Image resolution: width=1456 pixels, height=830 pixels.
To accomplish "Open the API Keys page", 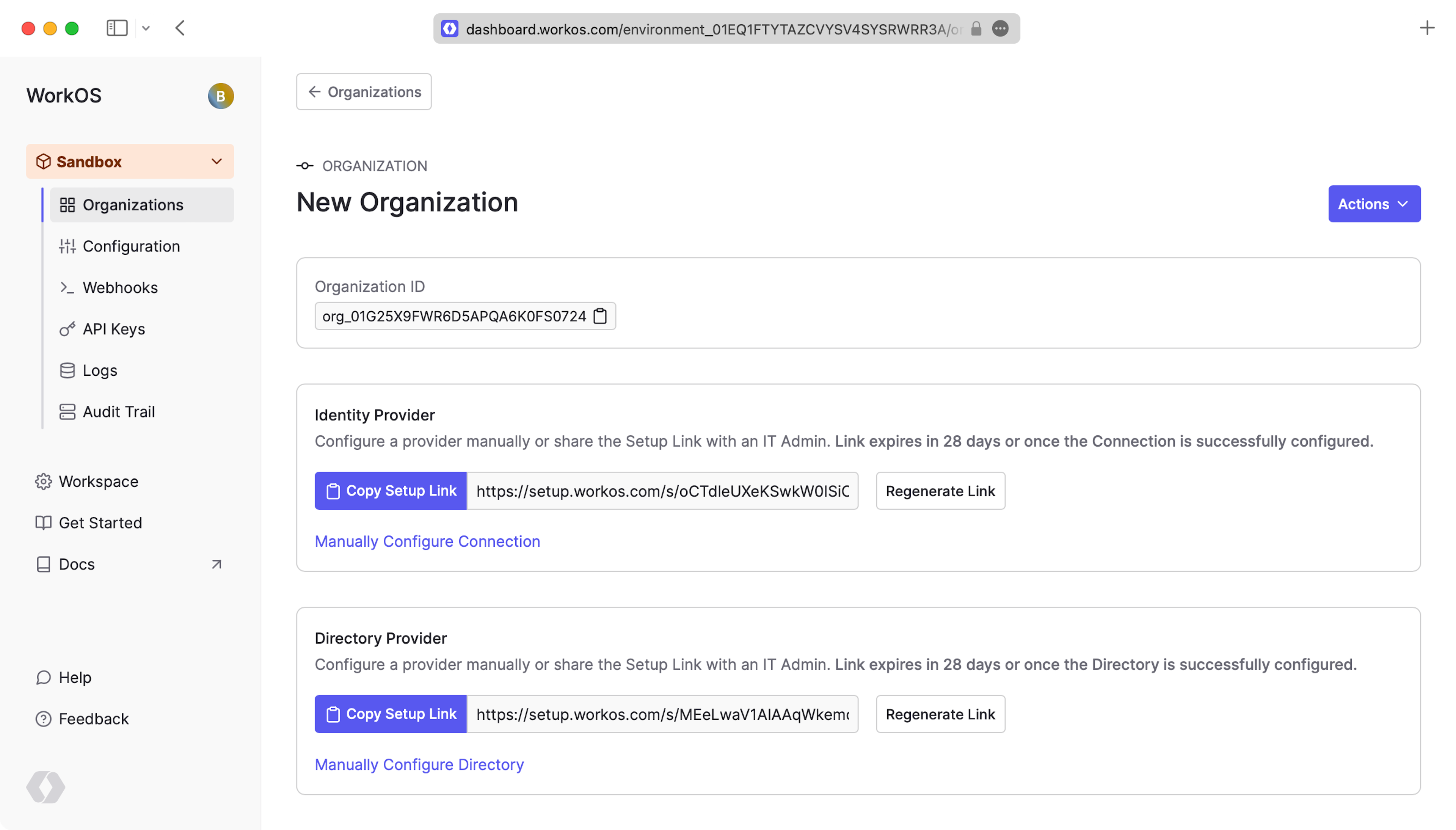I will pyautogui.click(x=113, y=329).
